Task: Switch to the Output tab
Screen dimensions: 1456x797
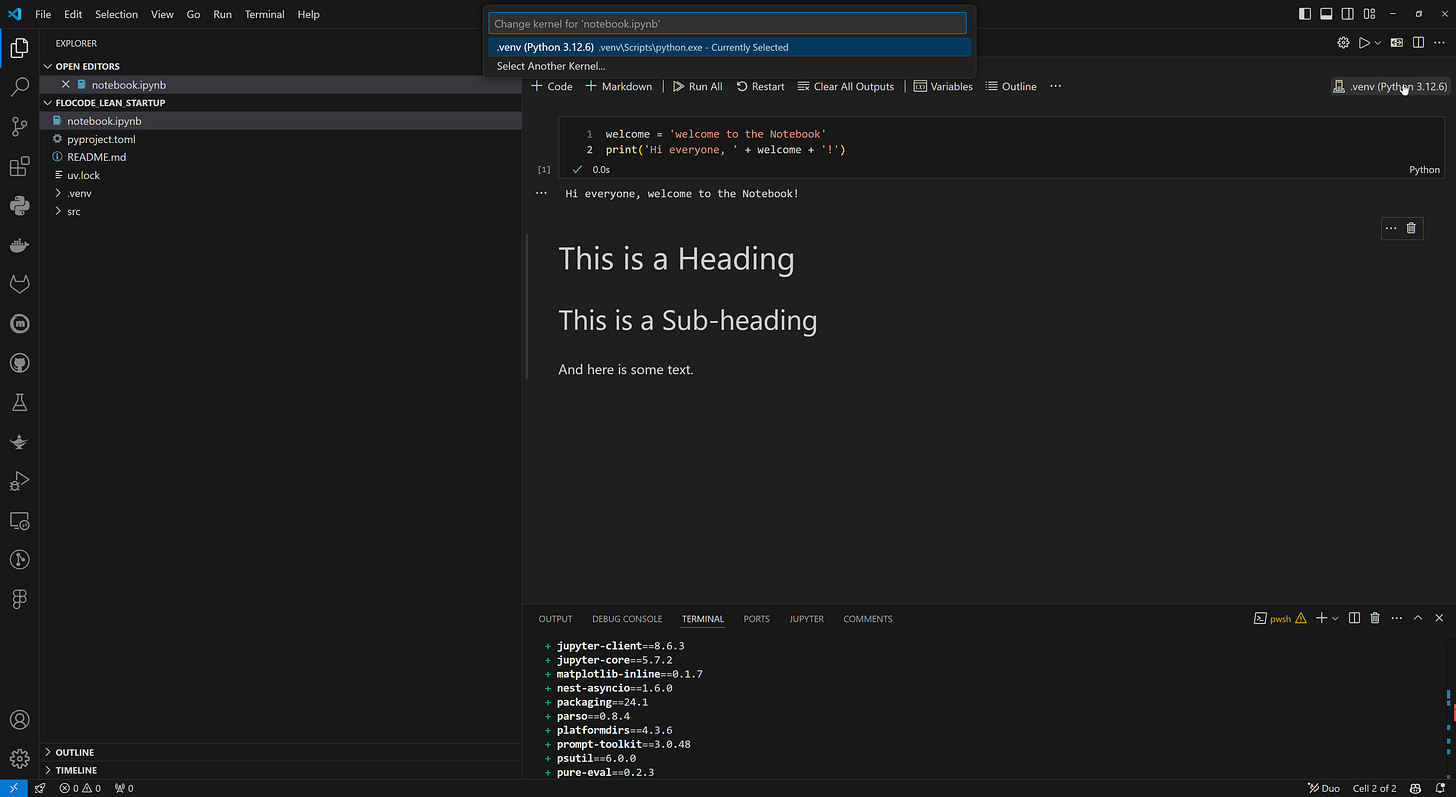Action: 555,619
